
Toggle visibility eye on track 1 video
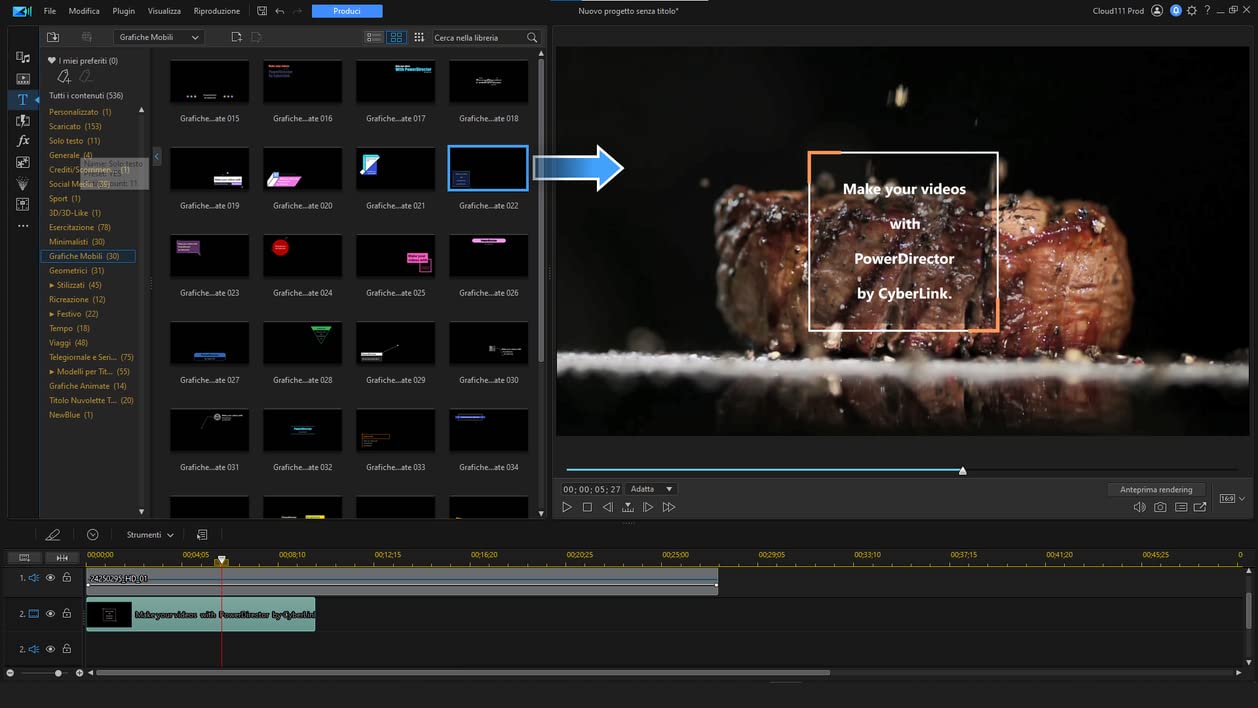(51, 578)
